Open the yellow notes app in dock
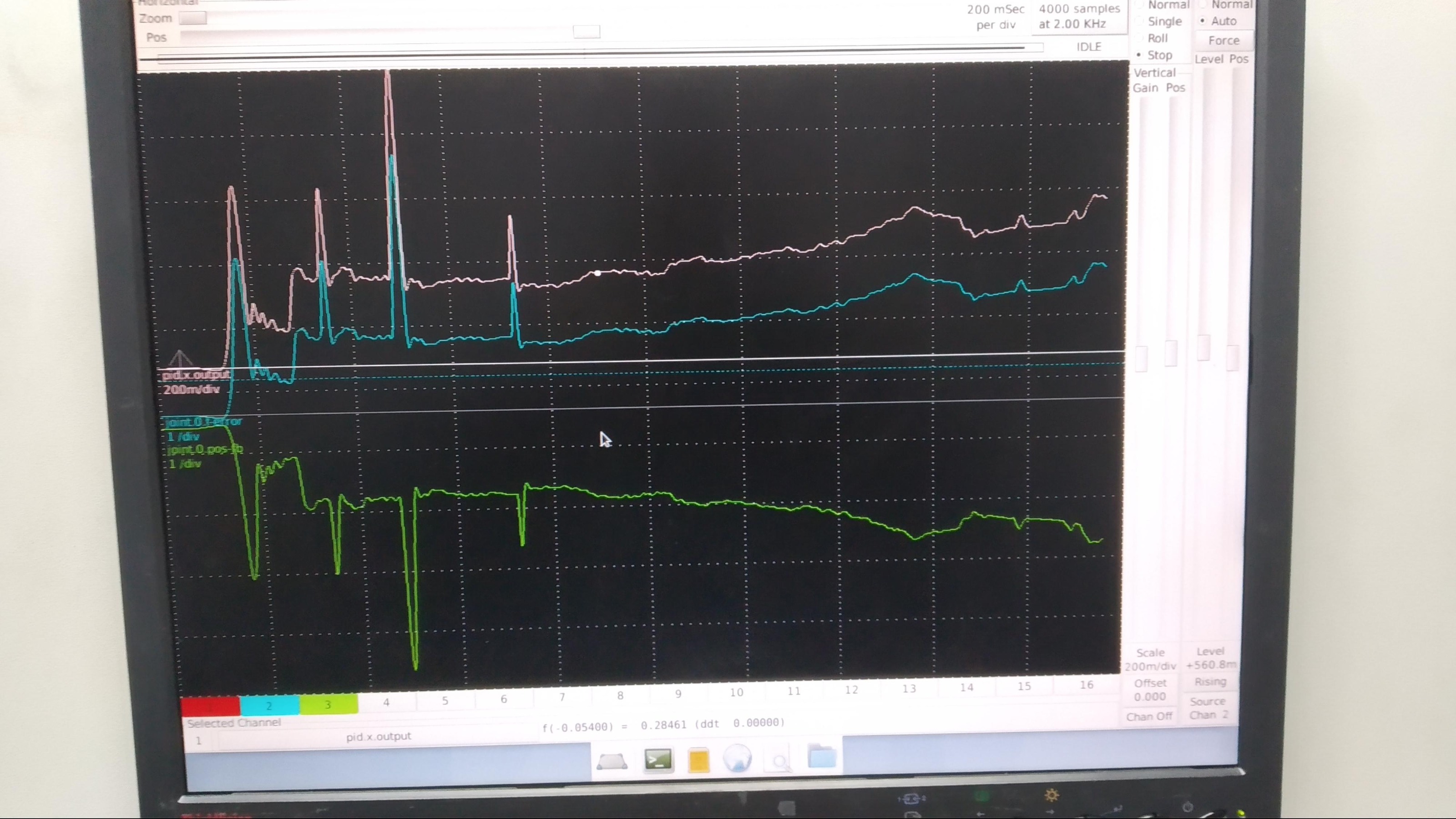1456x819 pixels. pyautogui.click(x=698, y=760)
